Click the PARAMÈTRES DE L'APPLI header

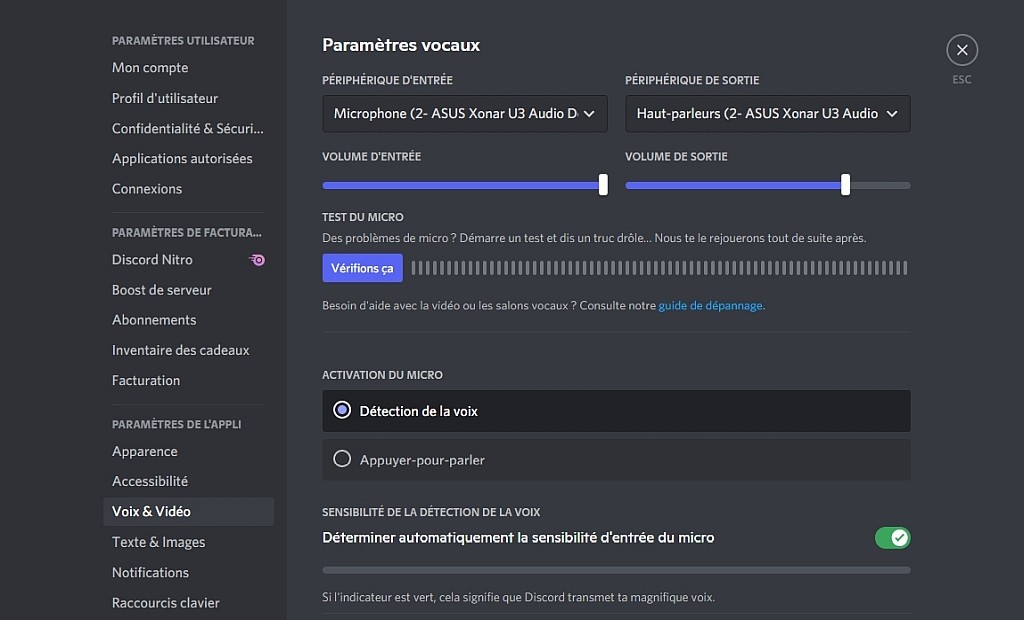tap(176, 424)
